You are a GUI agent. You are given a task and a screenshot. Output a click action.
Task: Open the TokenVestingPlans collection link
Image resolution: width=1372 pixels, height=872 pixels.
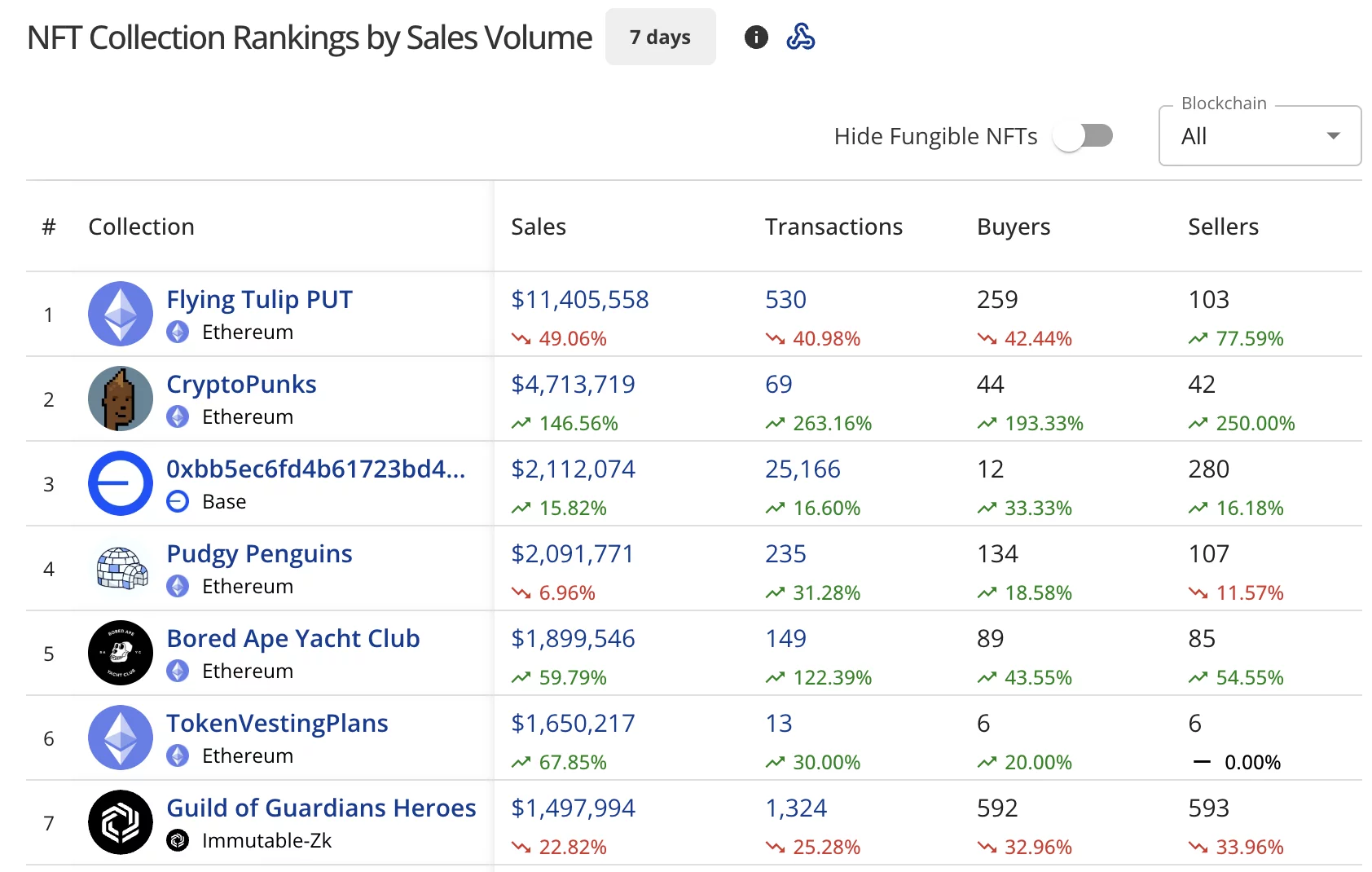click(277, 723)
